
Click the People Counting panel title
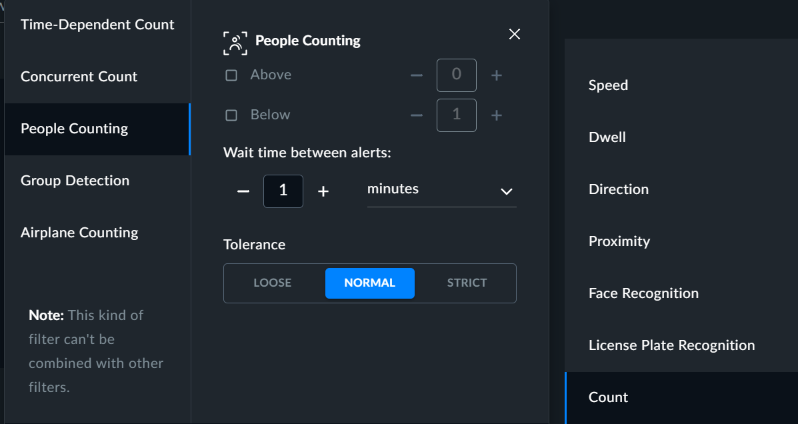coord(308,41)
